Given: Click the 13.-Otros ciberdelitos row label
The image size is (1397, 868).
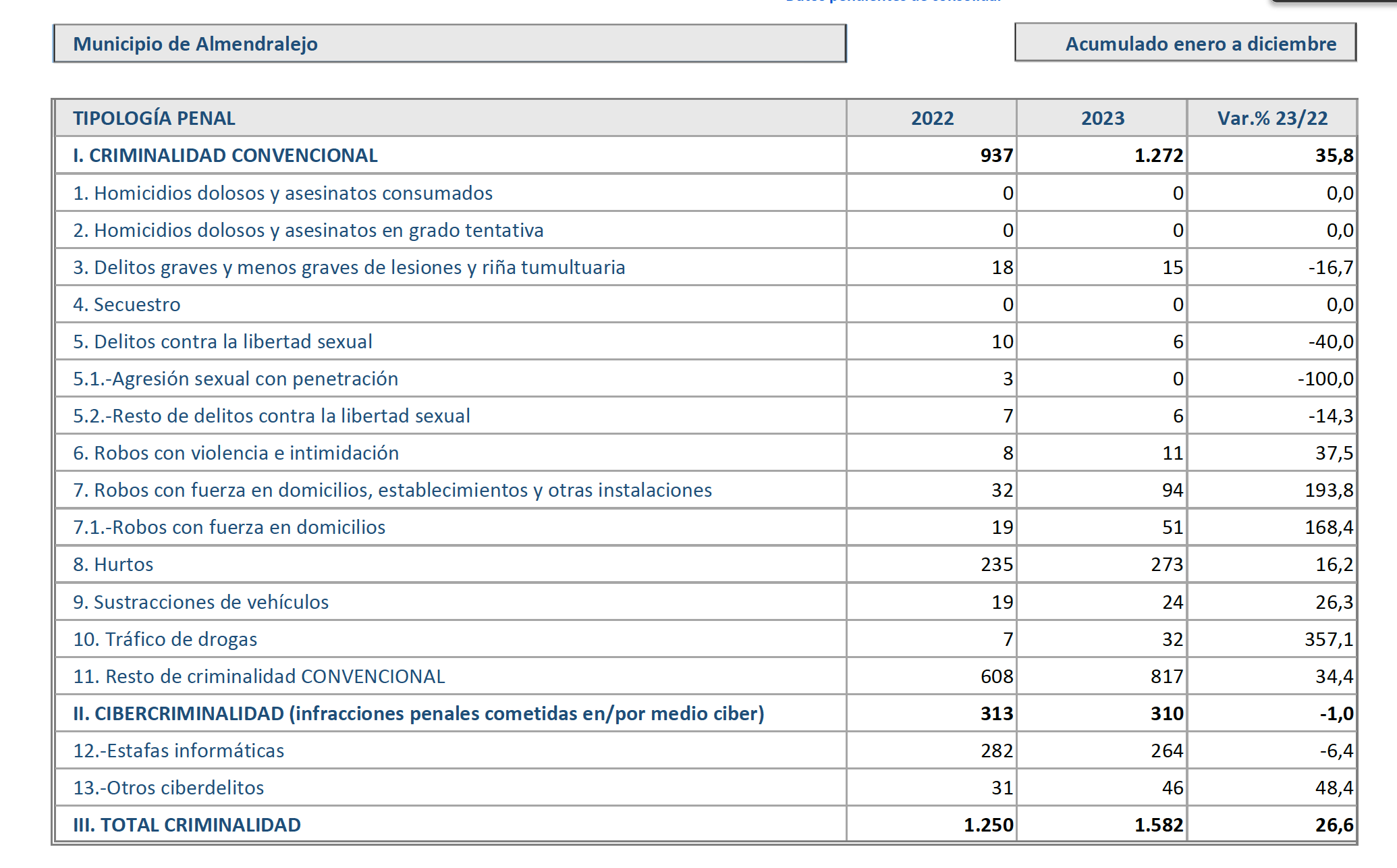Looking at the screenshot, I should 169,788.
